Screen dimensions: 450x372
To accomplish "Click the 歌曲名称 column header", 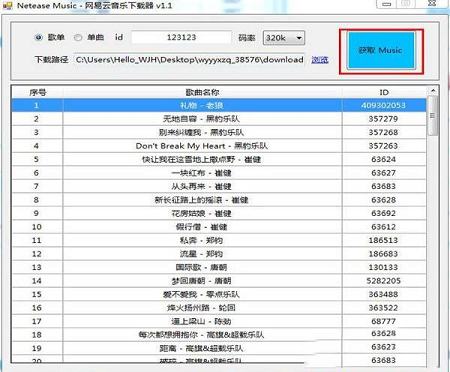I will pos(202,92).
